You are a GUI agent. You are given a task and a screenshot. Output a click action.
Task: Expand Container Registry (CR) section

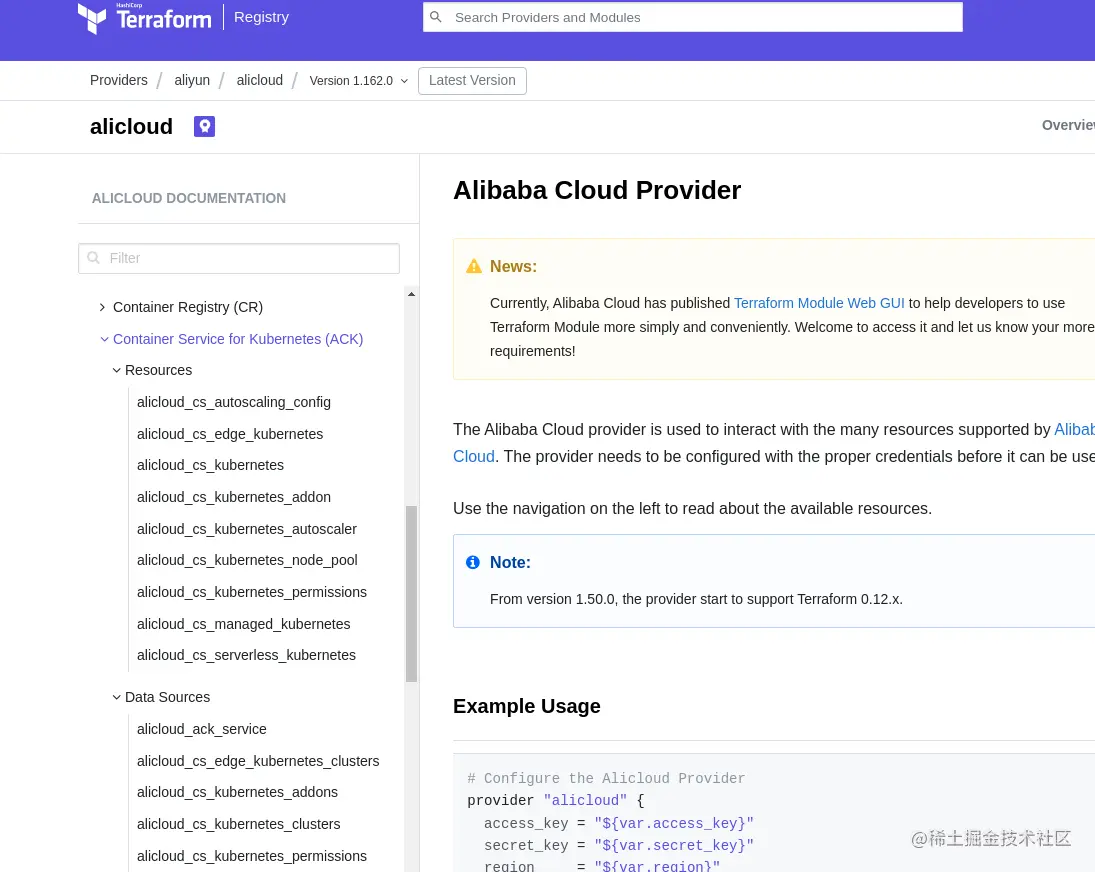click(102, 307)
